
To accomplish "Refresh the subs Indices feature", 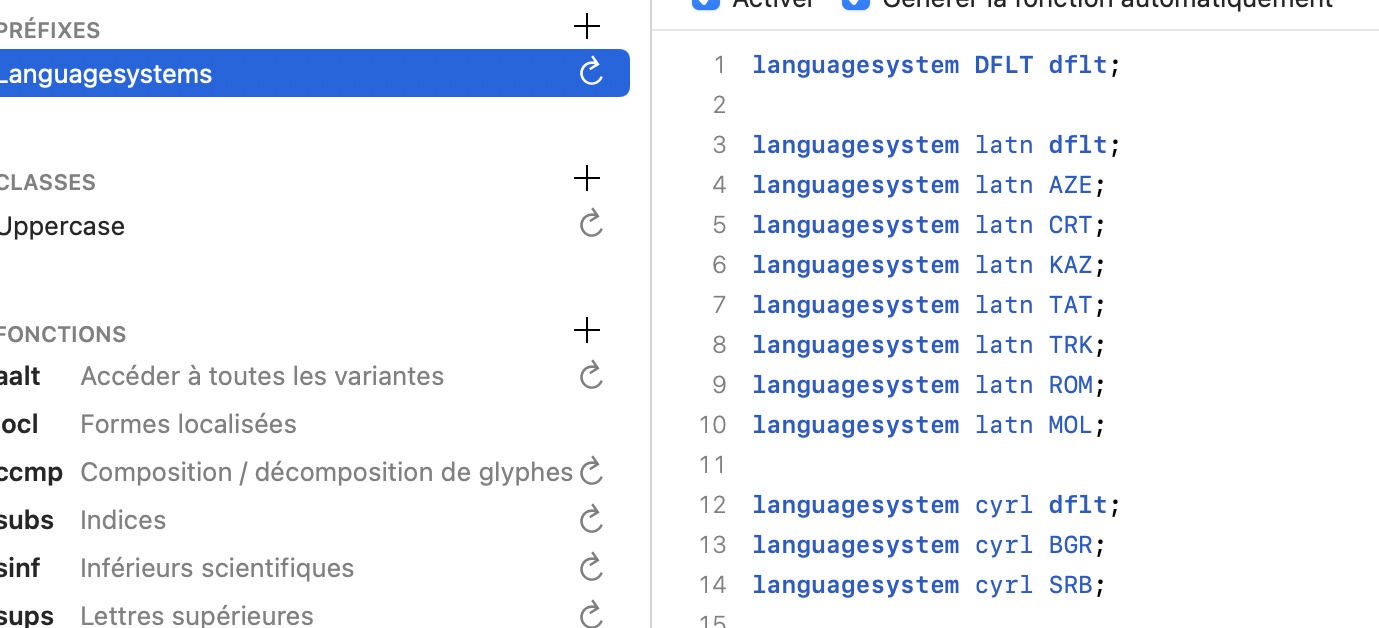I will click(x=591, y=519).
